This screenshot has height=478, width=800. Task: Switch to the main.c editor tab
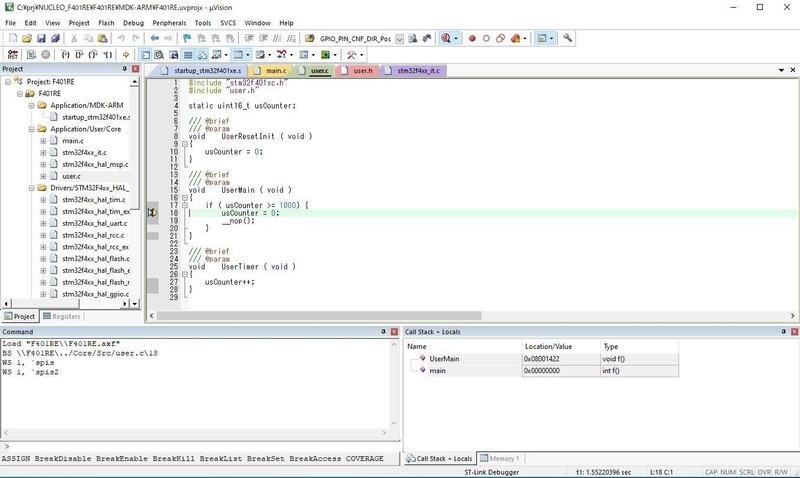272,71
